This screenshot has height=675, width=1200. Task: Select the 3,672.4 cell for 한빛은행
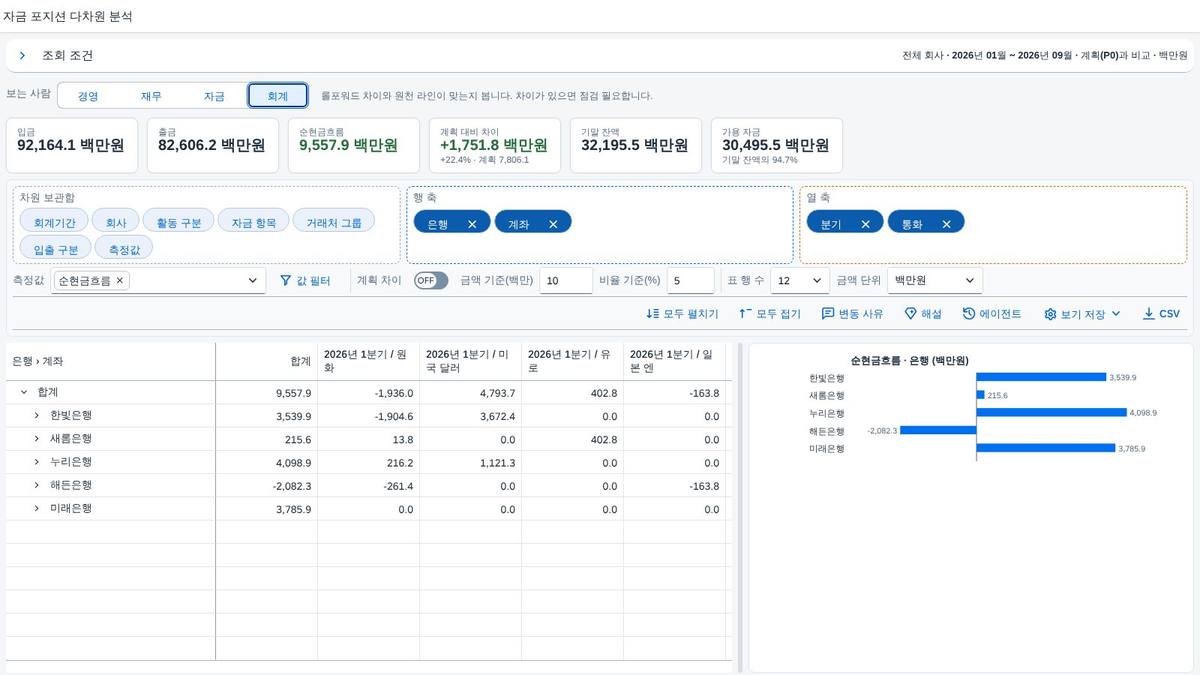click(x=471, y=416)
